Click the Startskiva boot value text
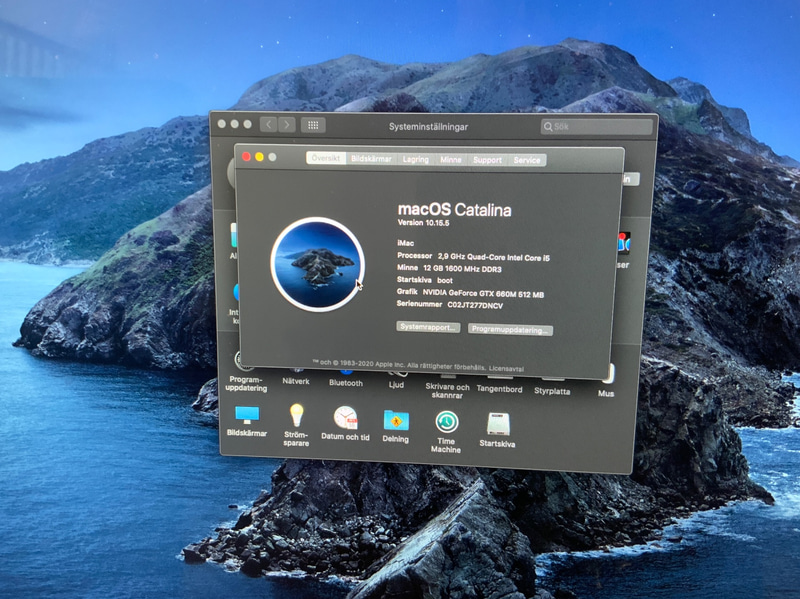This screenshot has height=599, width=800. click(445, 280)
